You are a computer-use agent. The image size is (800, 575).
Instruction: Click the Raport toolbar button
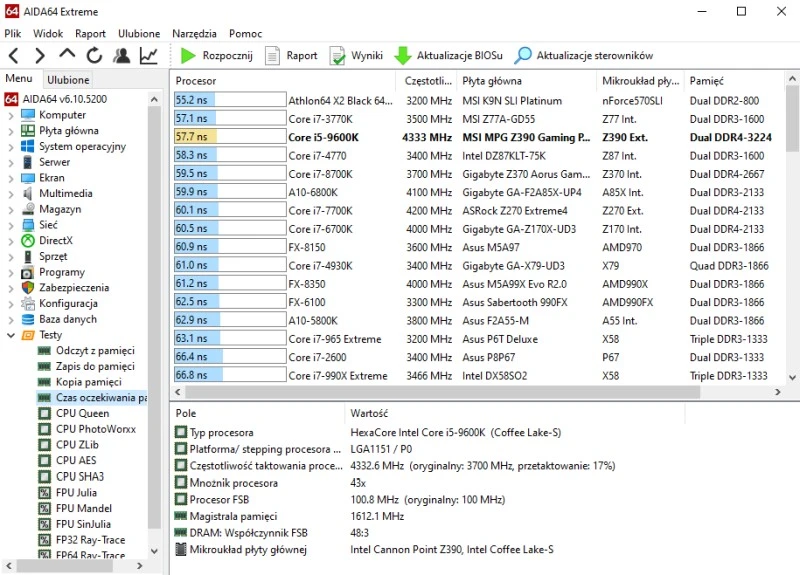[291, 55]
